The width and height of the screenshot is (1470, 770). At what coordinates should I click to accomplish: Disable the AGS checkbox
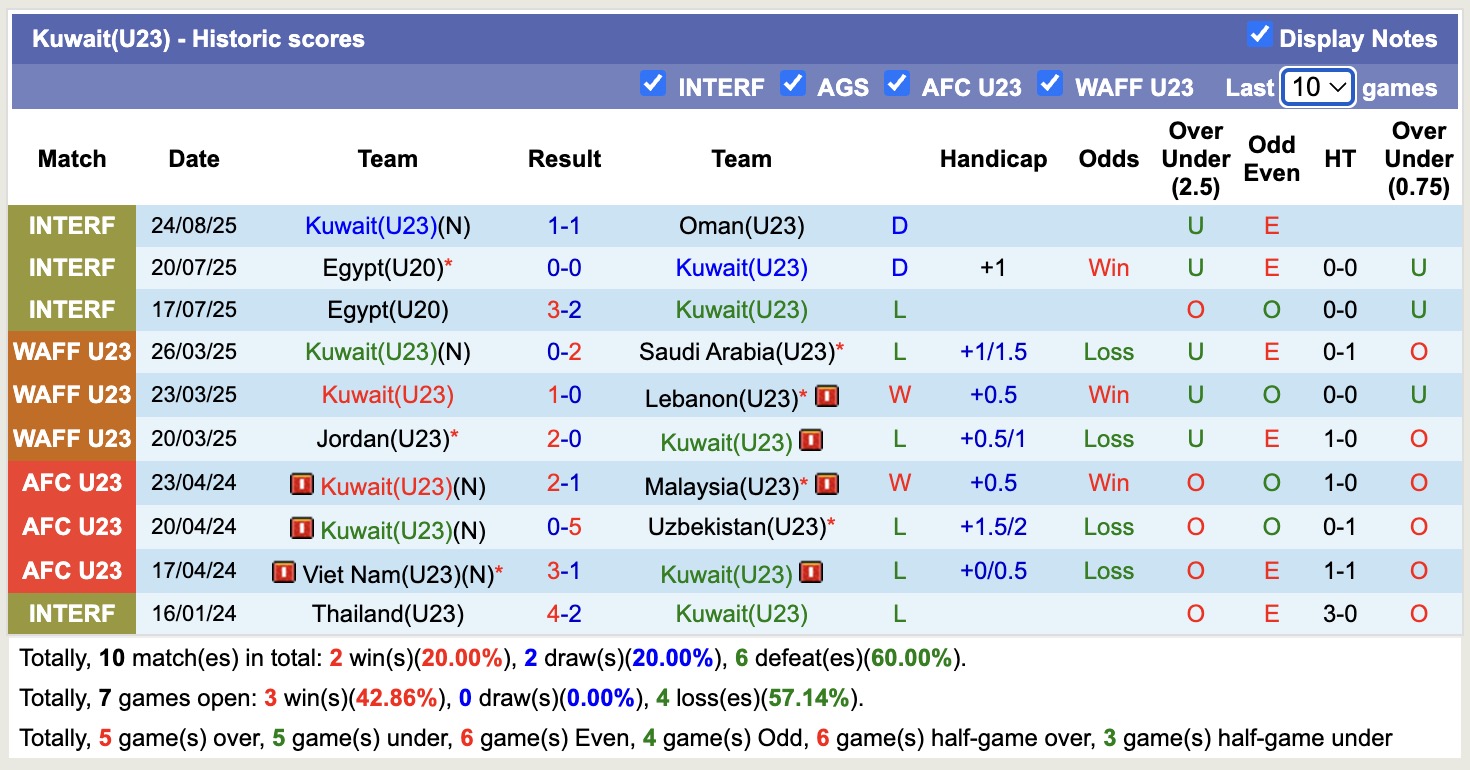point(793,86)
